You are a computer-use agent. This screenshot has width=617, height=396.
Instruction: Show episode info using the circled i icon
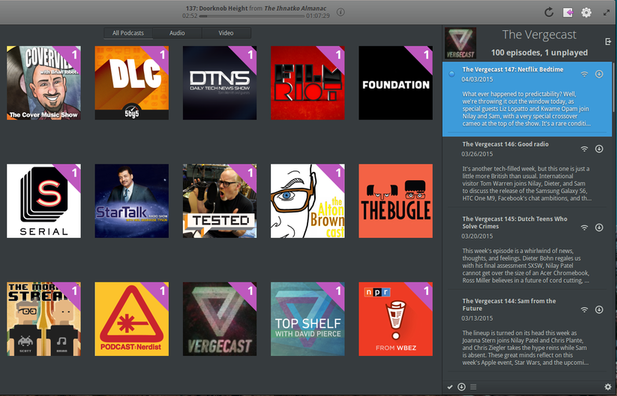[341, 12]
